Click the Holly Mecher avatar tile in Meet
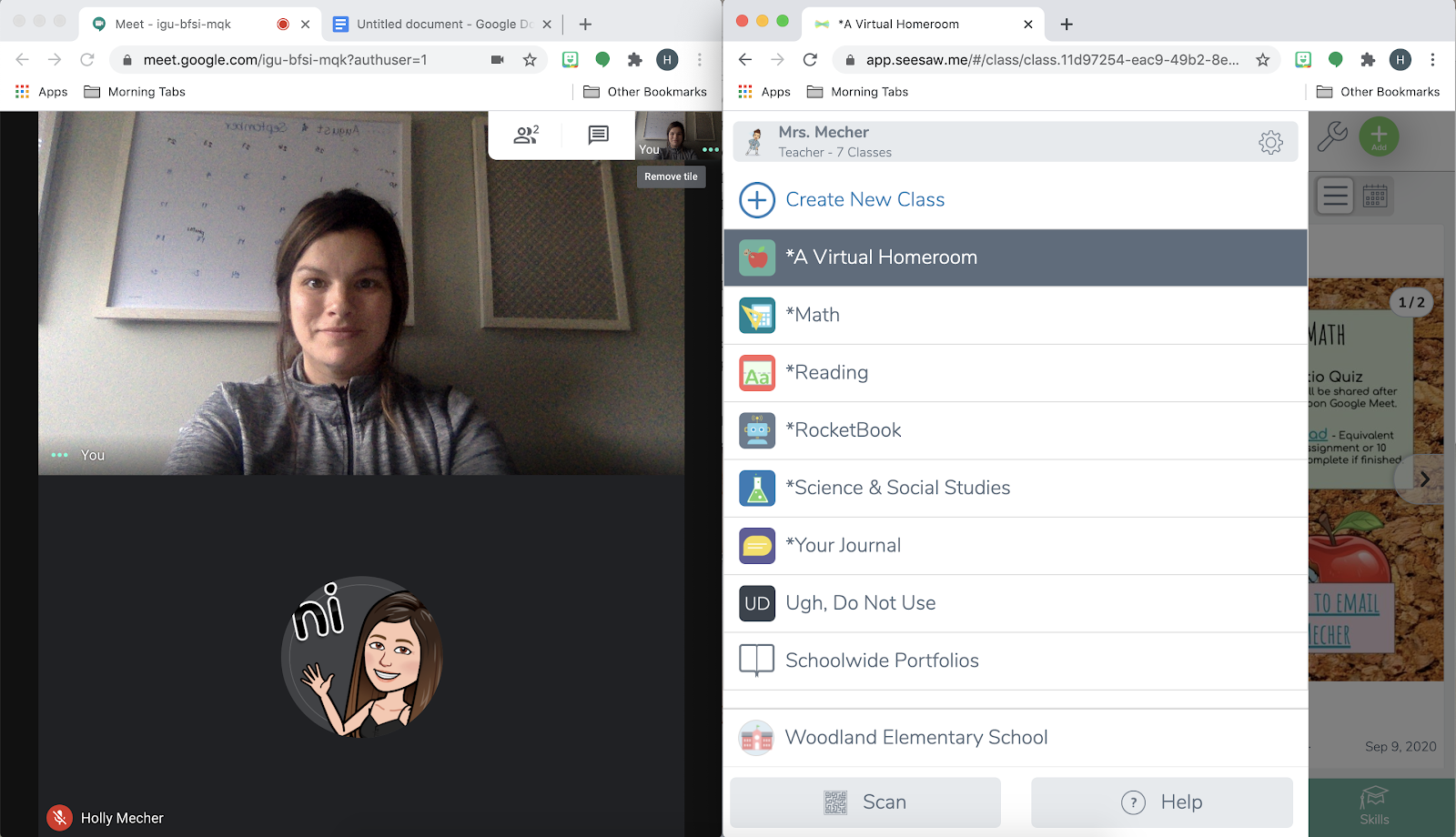The height and width of the screenshot is (837, 1456). point(362,657)
